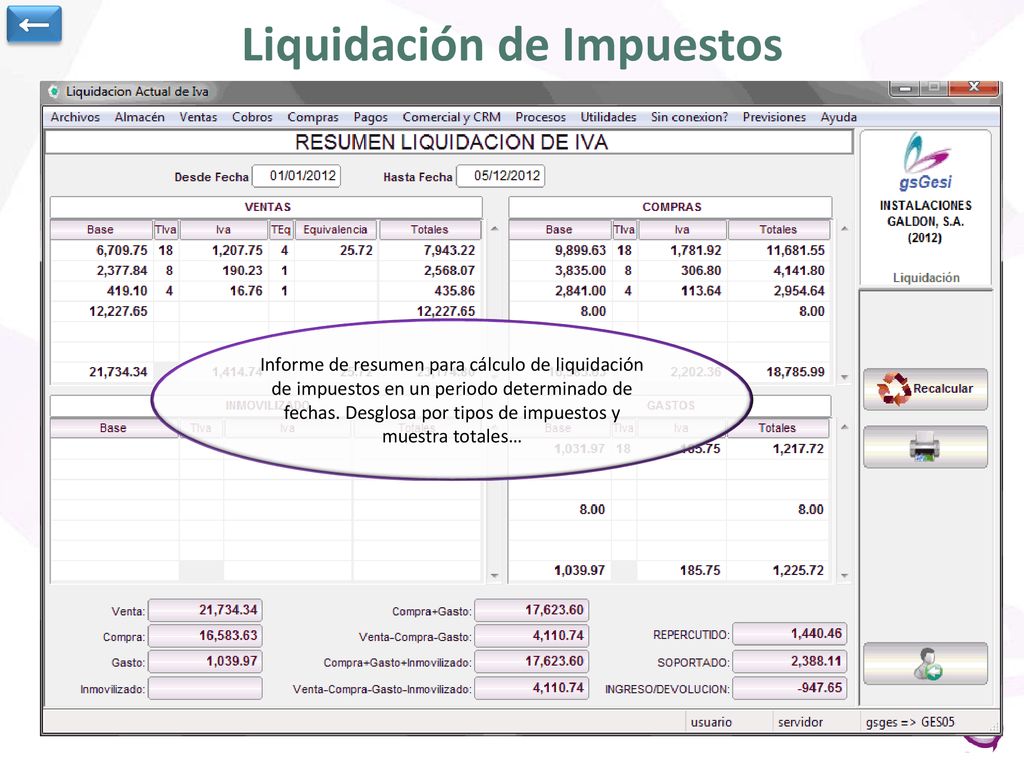Click the Compra field showing 16,583.63

(205, 635)
